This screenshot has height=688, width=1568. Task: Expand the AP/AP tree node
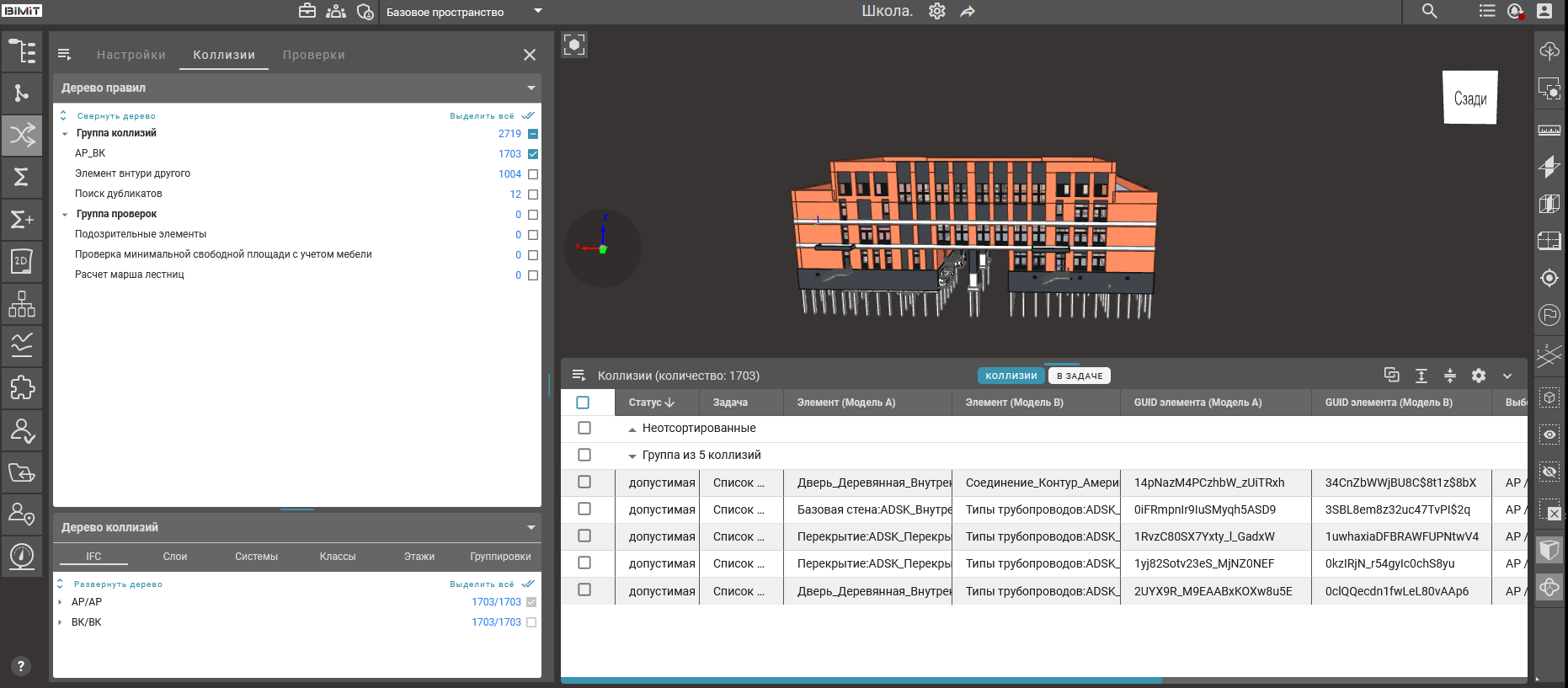60,602
